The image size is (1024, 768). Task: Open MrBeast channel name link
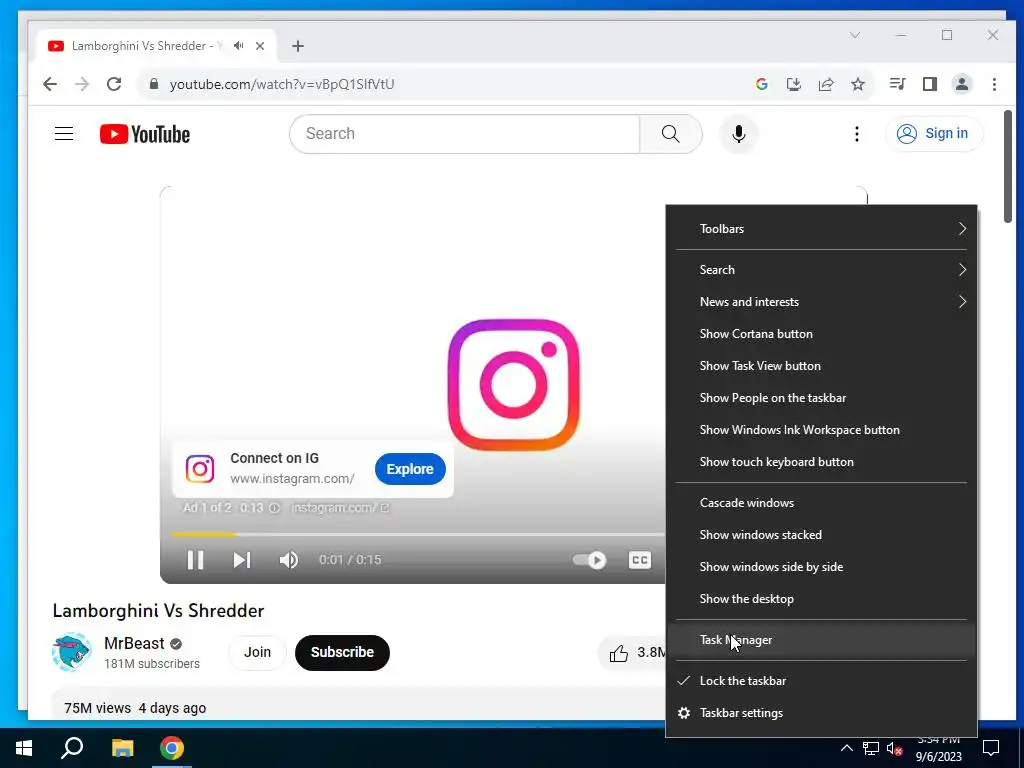134,643
